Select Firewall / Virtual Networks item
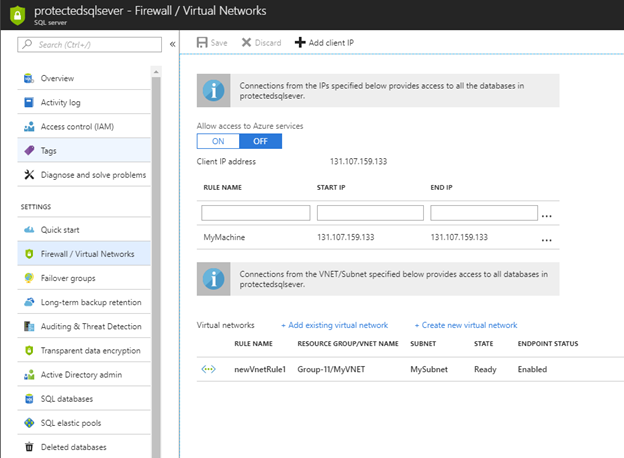Image resolution: width=624 pixels, height=458 pixels. click(84, 254)
